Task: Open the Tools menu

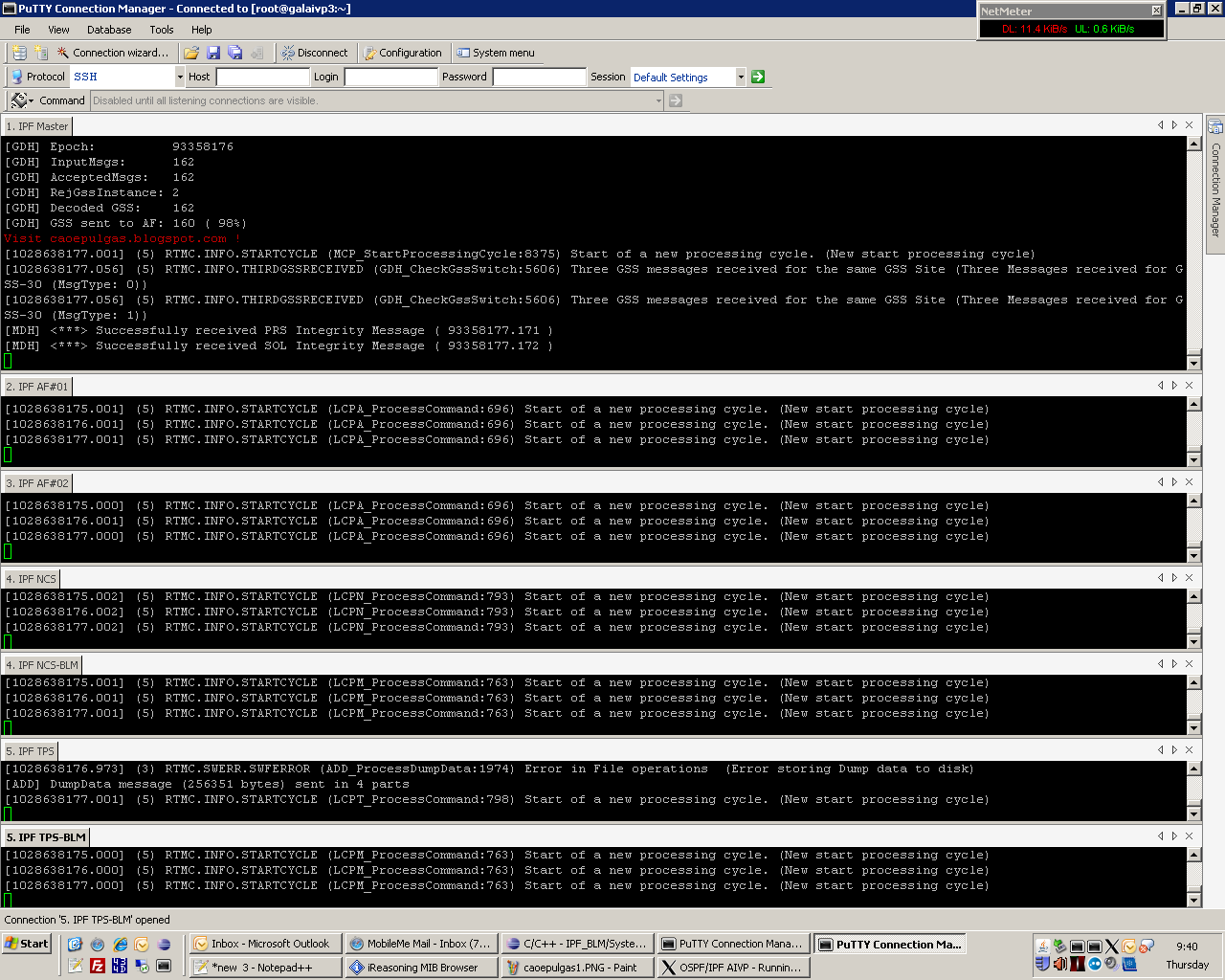Action: [162, 30]
